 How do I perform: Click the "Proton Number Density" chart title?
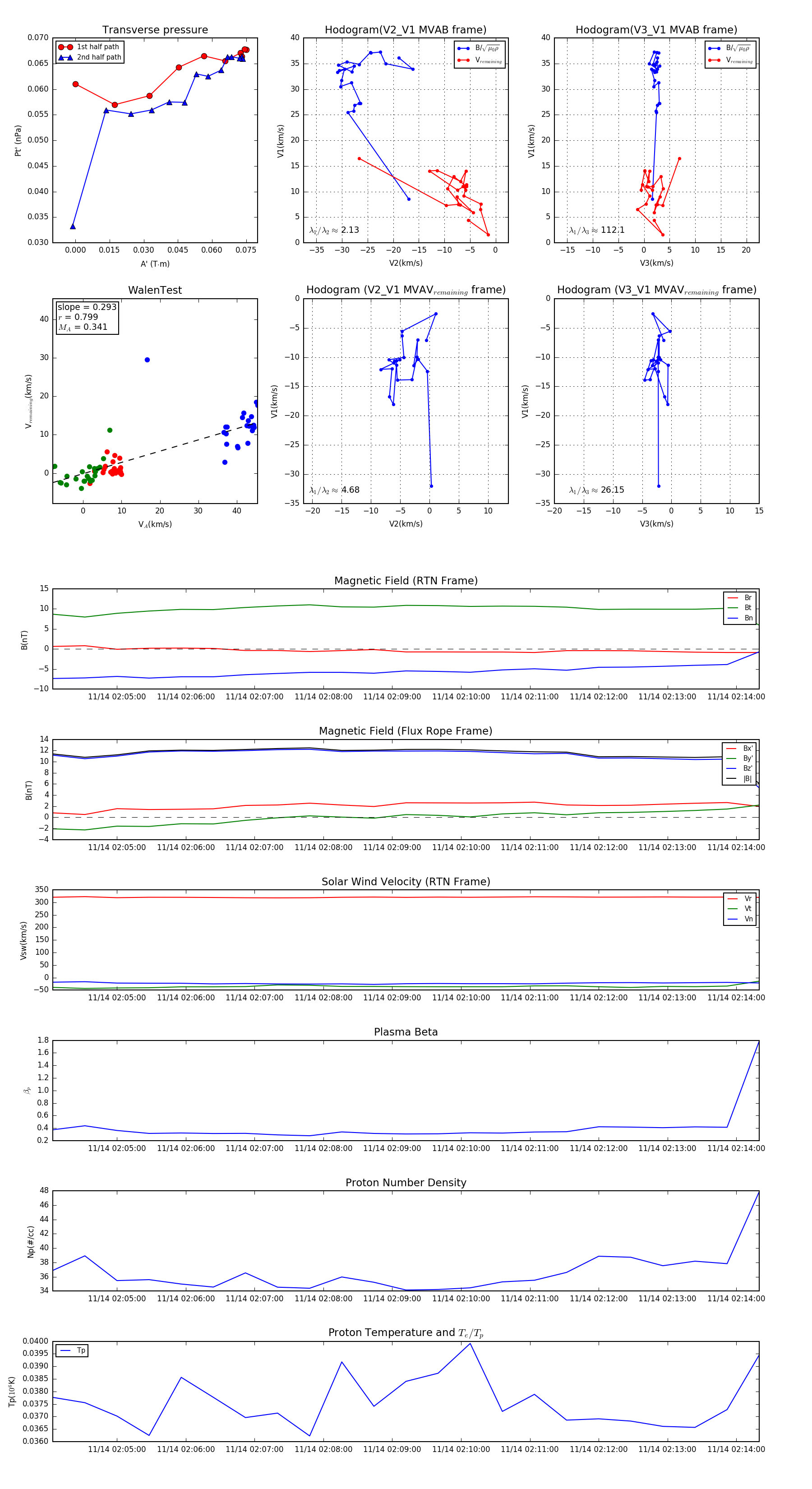pyautogui.click(x=406, y=1183)
